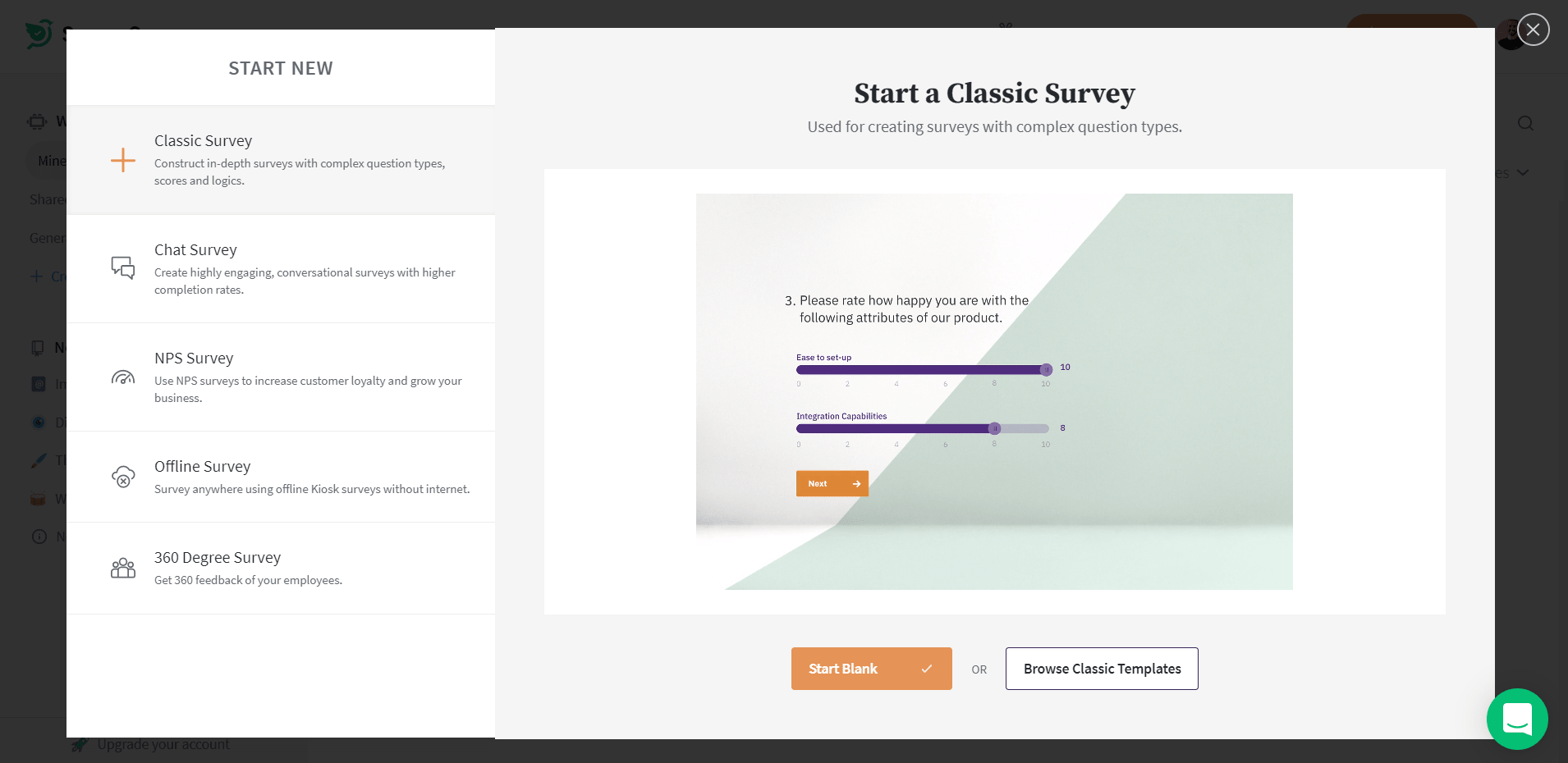Close the Start New dialog
Image resolution: width=1568 pixels, height=763 pixels.
tap(1533, 30)
